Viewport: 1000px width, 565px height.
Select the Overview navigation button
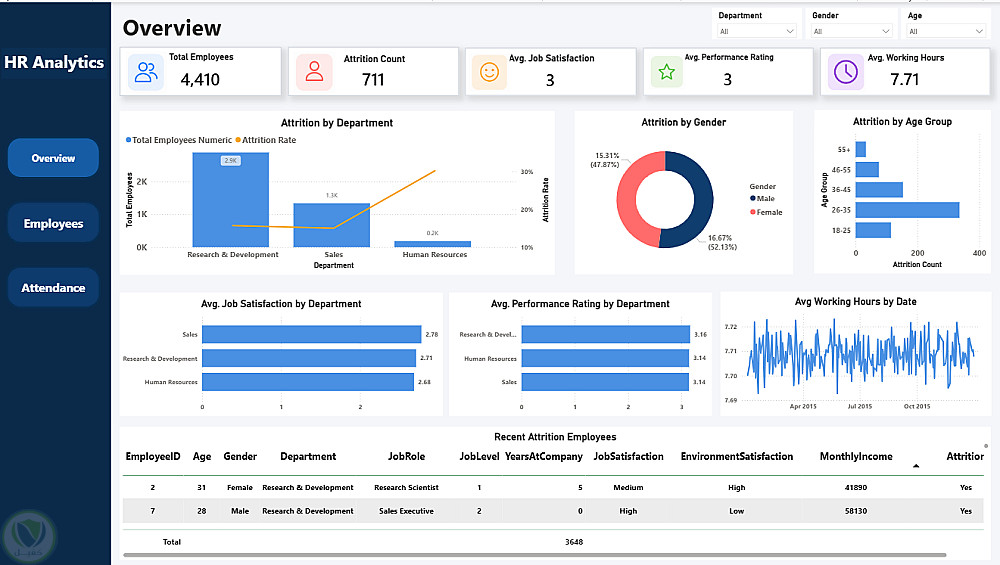click(53, 158)
